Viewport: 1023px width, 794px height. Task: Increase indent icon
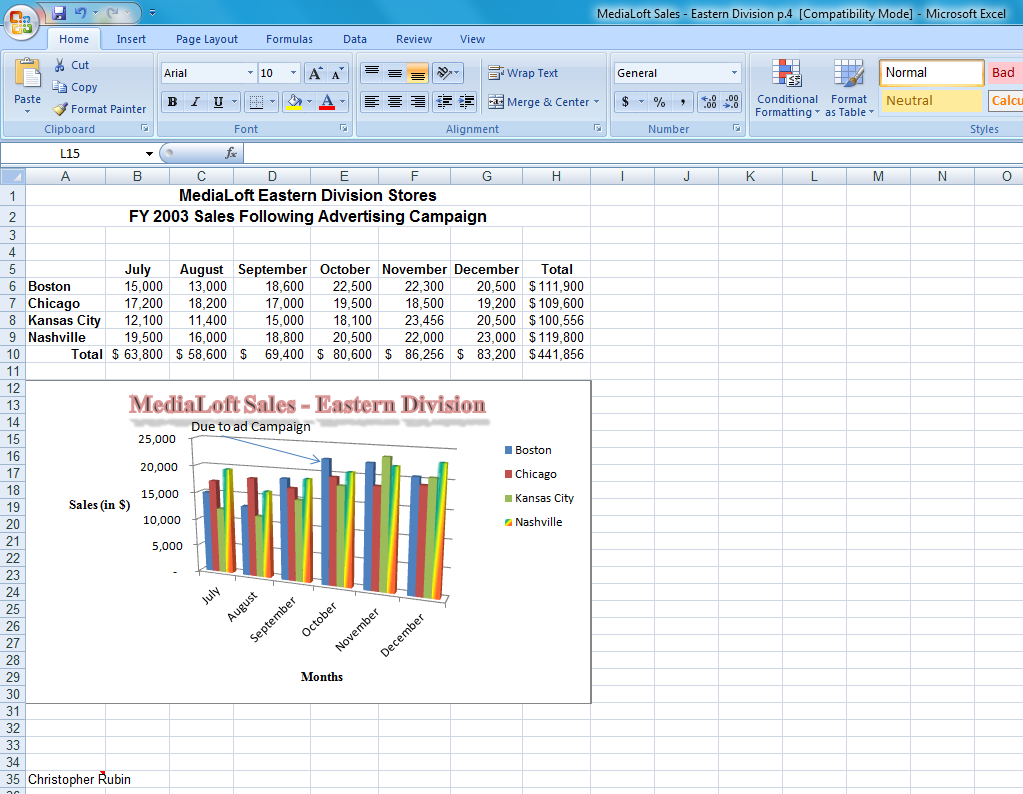pyautogui.click(x=467, y=102)
